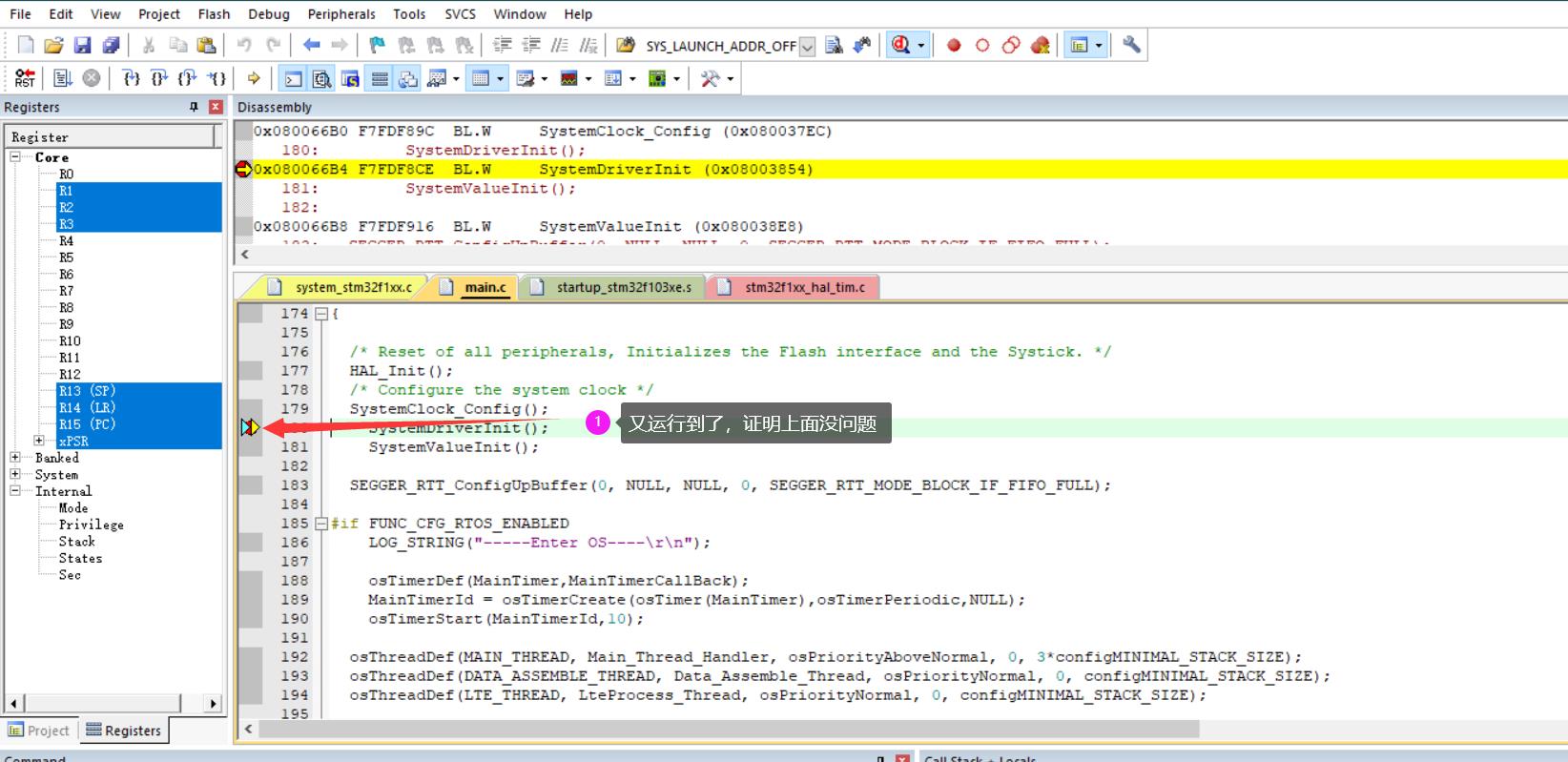Close the Registers panel
Viewport: 1568px width, 762px height.
click(x=216, y=107)
